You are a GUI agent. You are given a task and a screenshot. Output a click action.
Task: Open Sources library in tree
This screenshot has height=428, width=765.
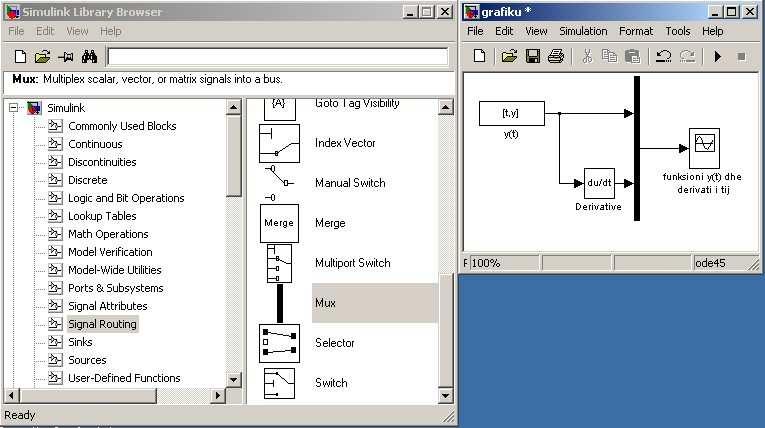(87, 360)
